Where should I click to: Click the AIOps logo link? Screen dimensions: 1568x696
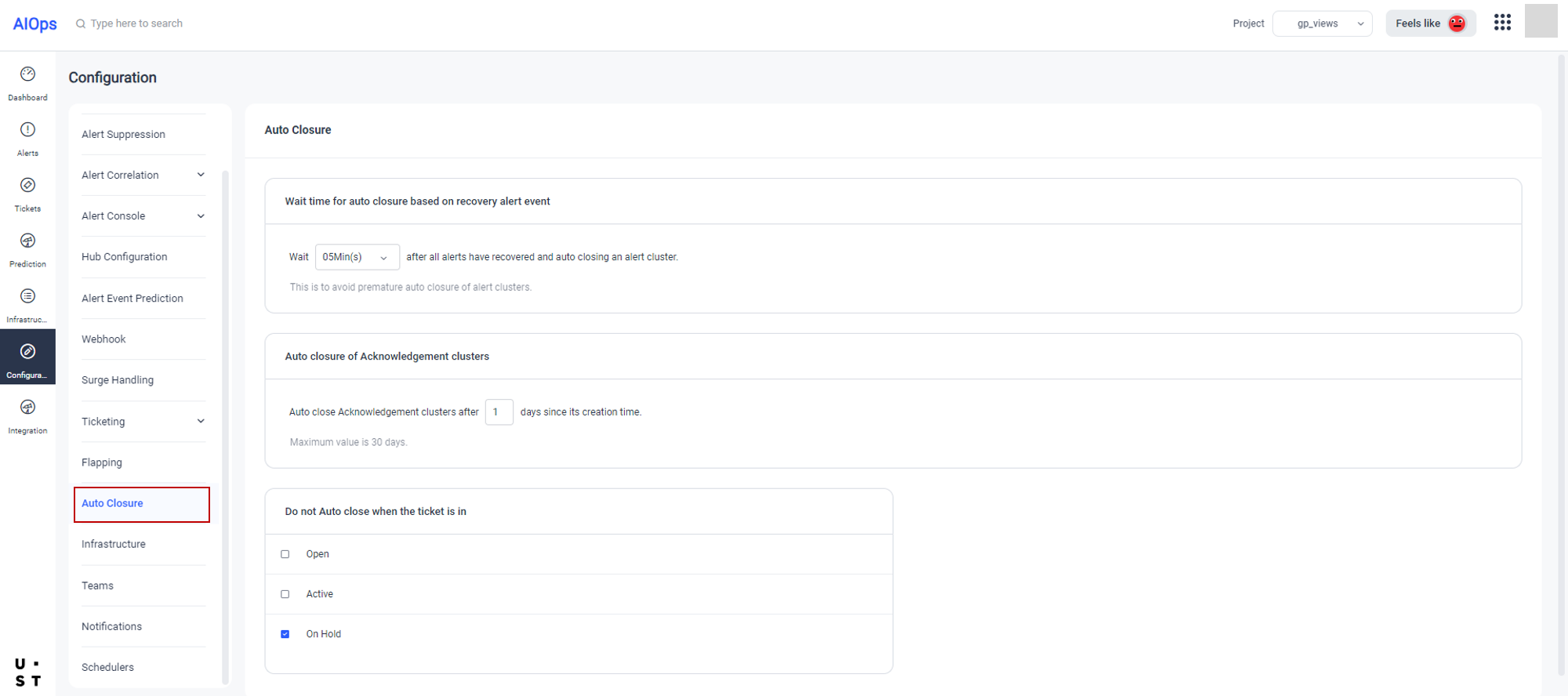(x=34, y=24)
